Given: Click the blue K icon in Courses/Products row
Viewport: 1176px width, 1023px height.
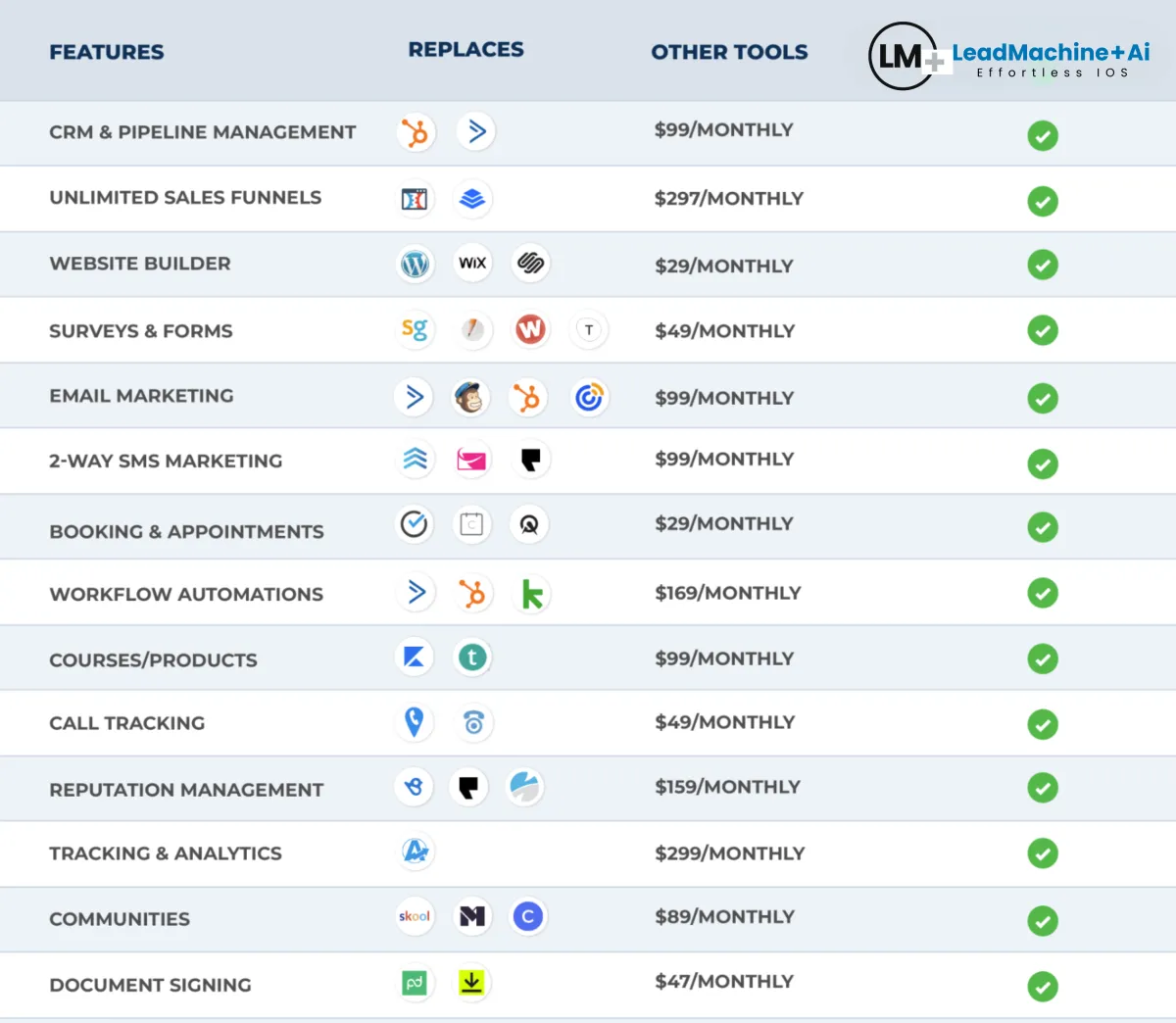Looking at the screenshot, I should pyautogui.click(x=414, y=657).
